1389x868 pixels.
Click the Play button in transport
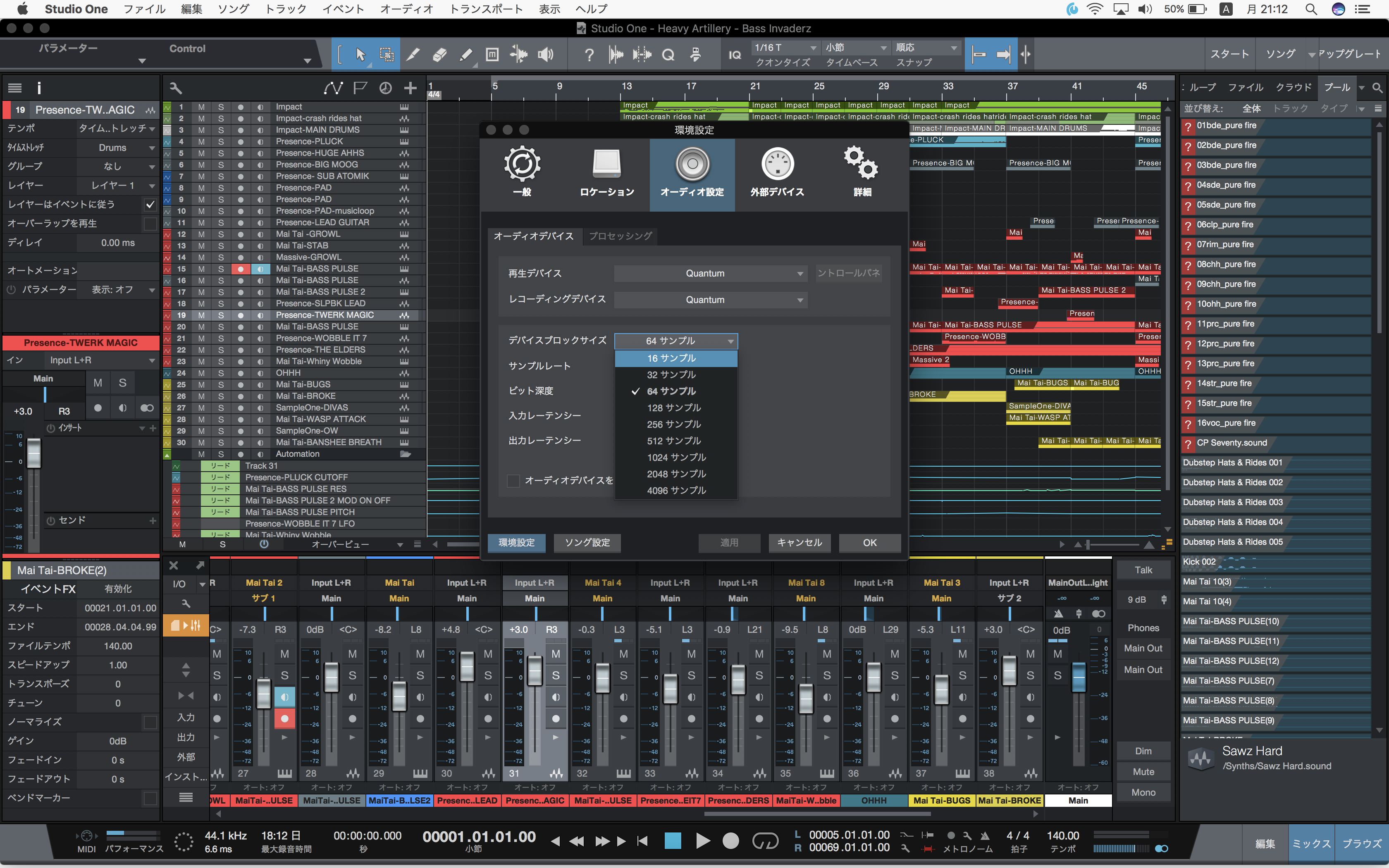click(702, 841)
